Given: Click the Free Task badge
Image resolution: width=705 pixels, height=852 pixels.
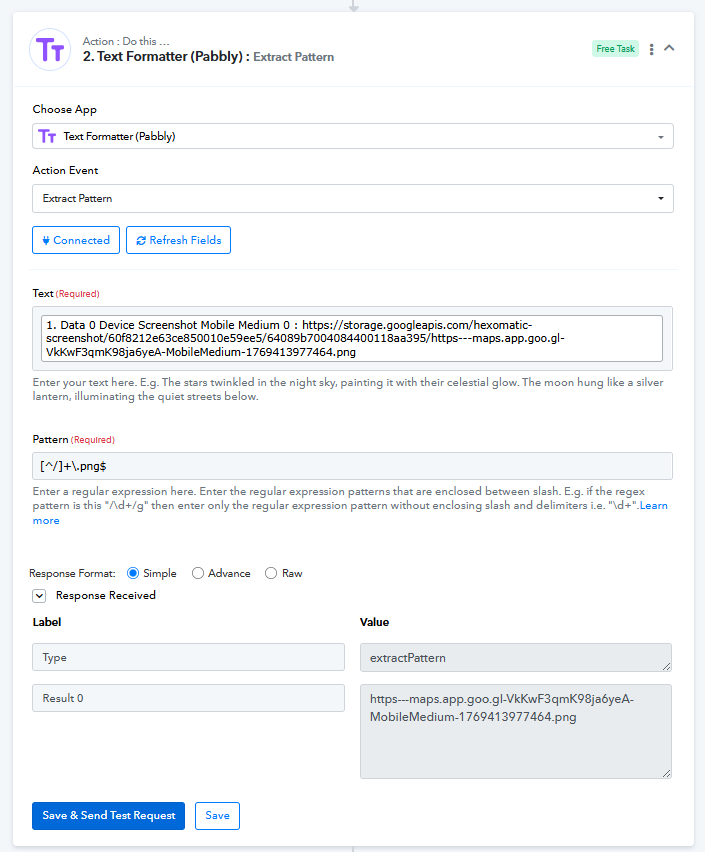Looking at the screenshot, I should tap(615, 49).
